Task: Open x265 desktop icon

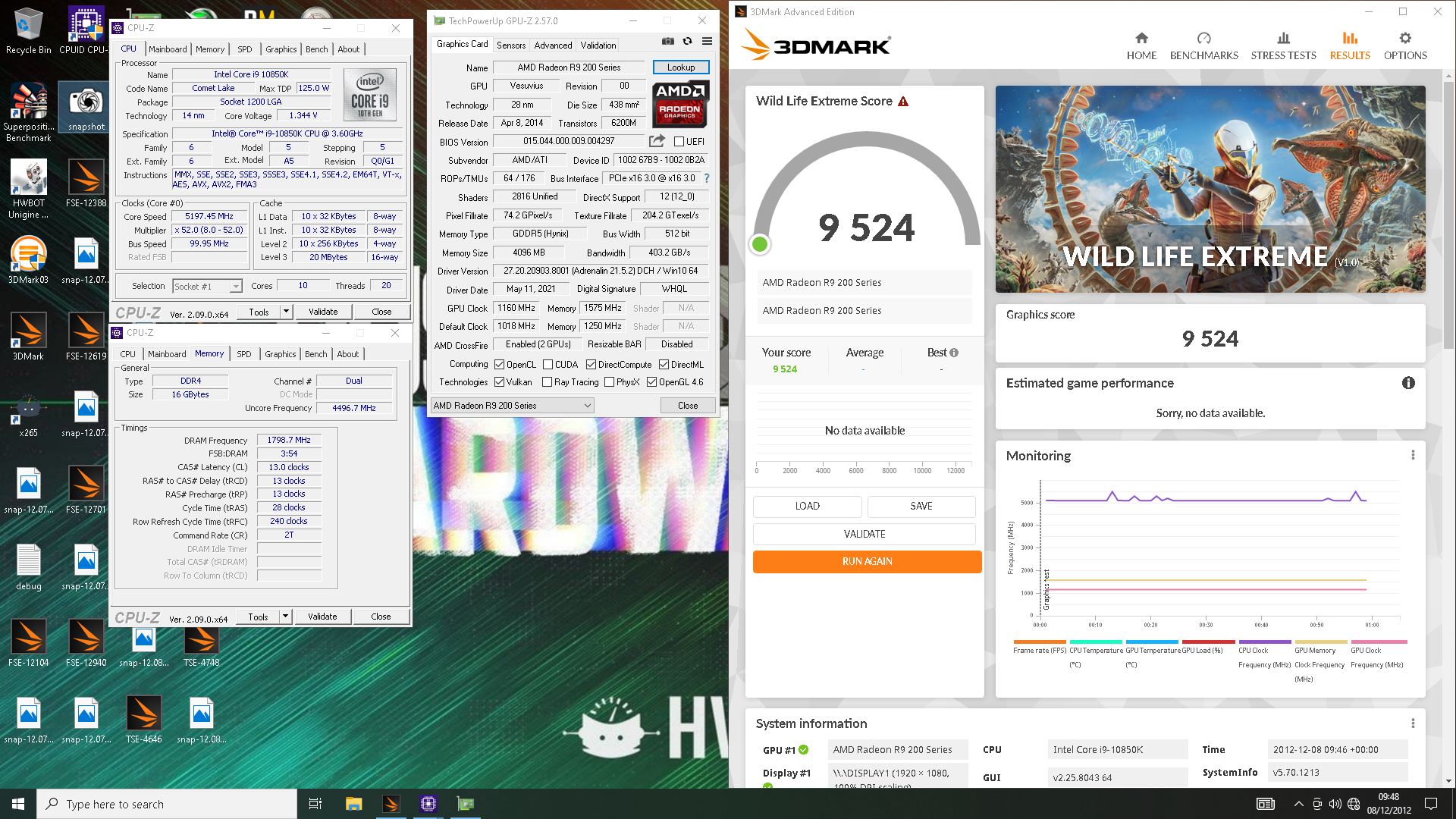Action: click(28, 415)
